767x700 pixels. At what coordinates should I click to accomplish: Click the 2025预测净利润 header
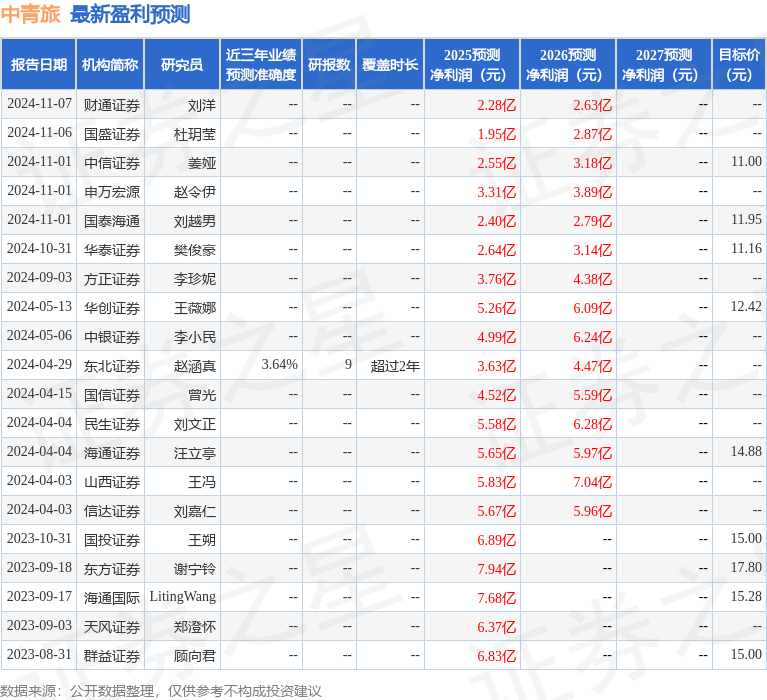[472, 65]
